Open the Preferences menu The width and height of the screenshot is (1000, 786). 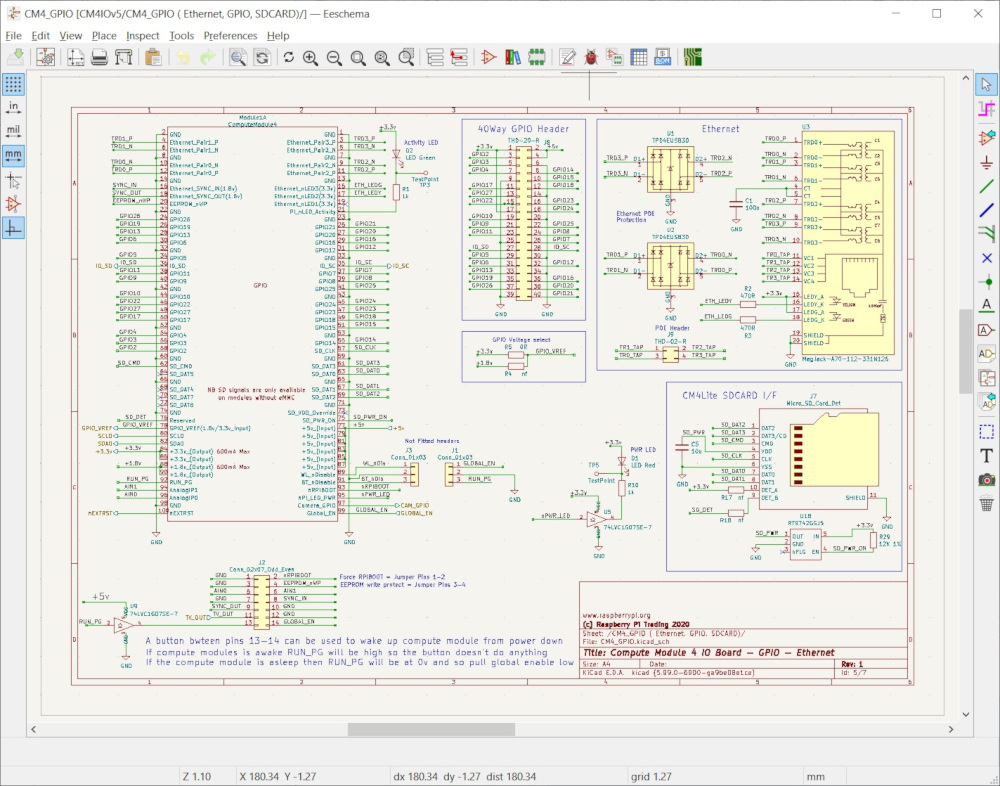[x=230, y=35]
